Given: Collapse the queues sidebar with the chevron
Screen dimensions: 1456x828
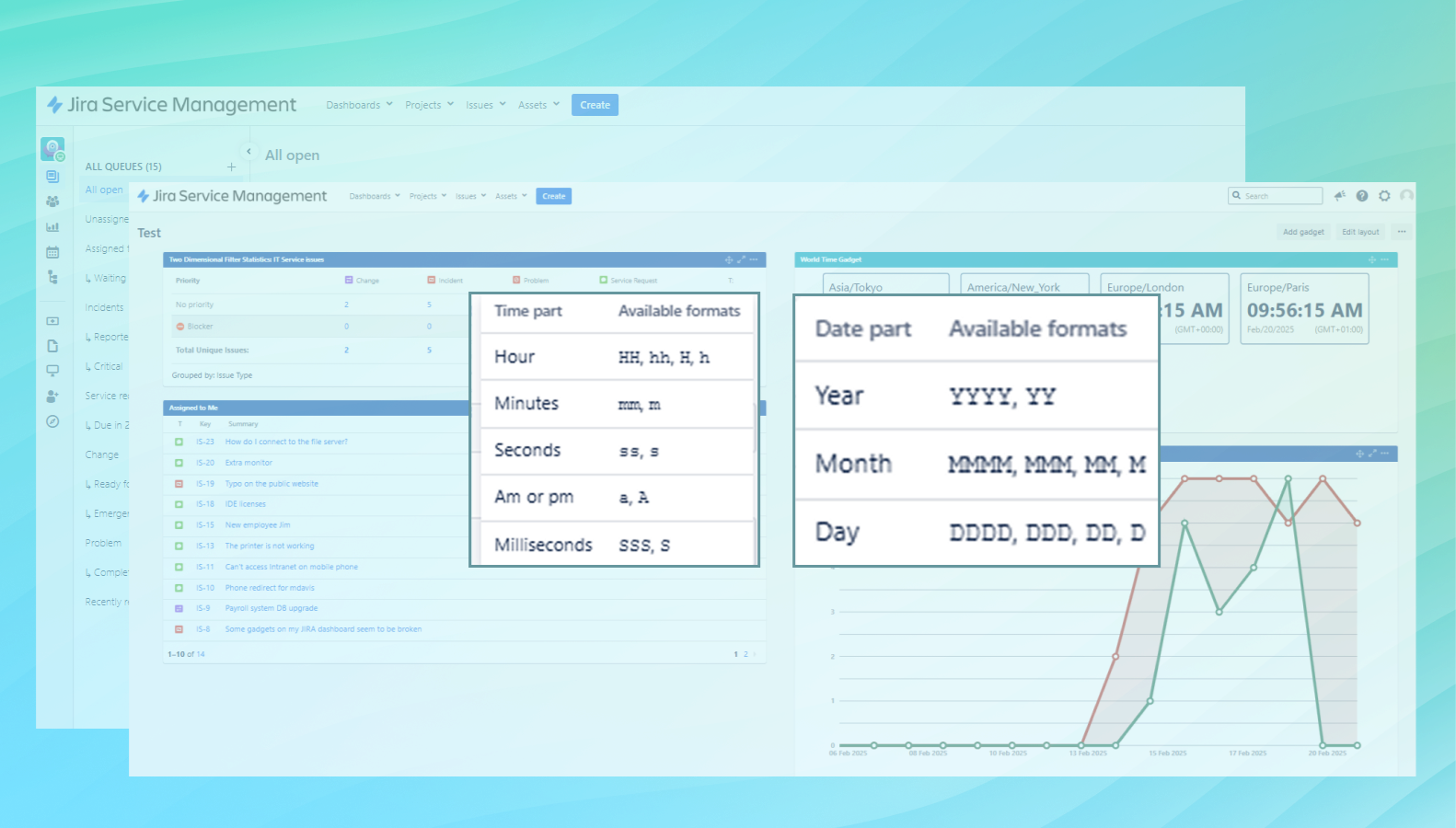Looking at the screenshot, I should [x=248, y=152].
